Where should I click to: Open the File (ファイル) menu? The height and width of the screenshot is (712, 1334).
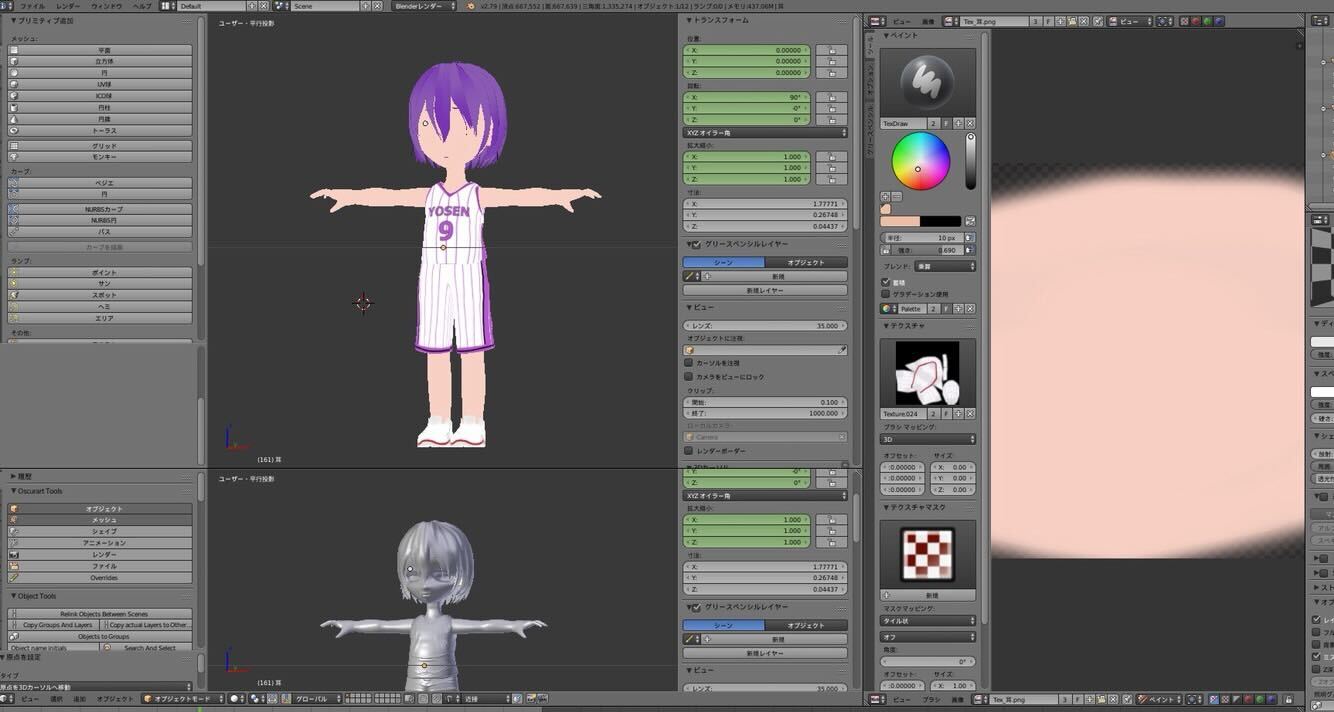32,6
